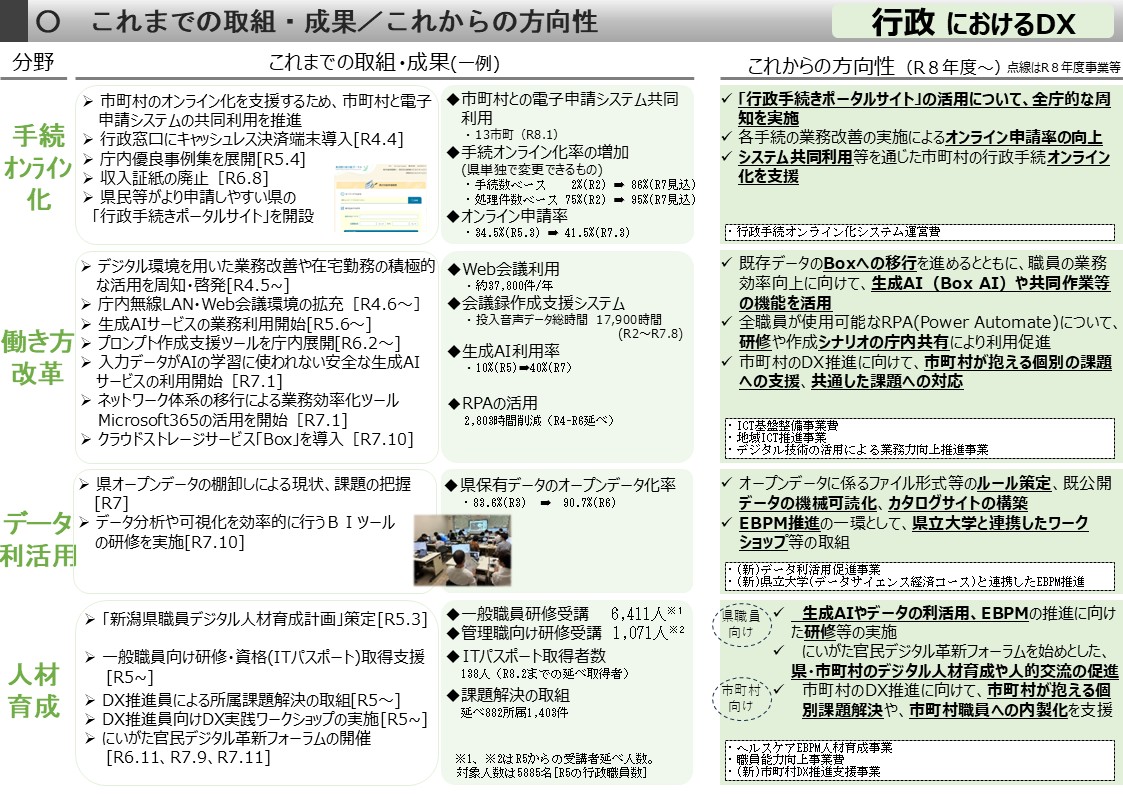The height and width of the screenshot is (794, 1123).
Task: Click the 10%(R5)→40%(R7) figure
Action: 519,367
